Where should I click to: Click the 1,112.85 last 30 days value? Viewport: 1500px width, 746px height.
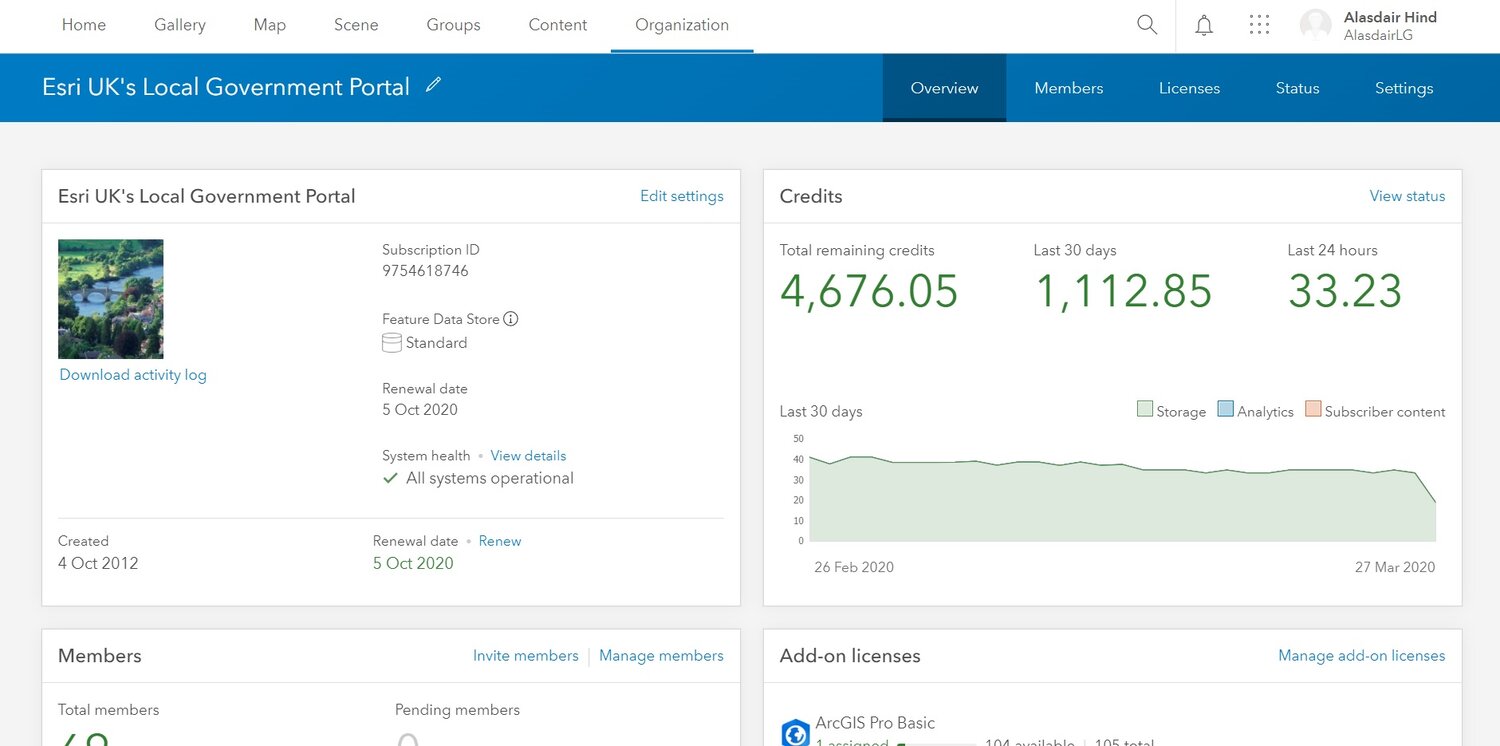pos(1123,291)
